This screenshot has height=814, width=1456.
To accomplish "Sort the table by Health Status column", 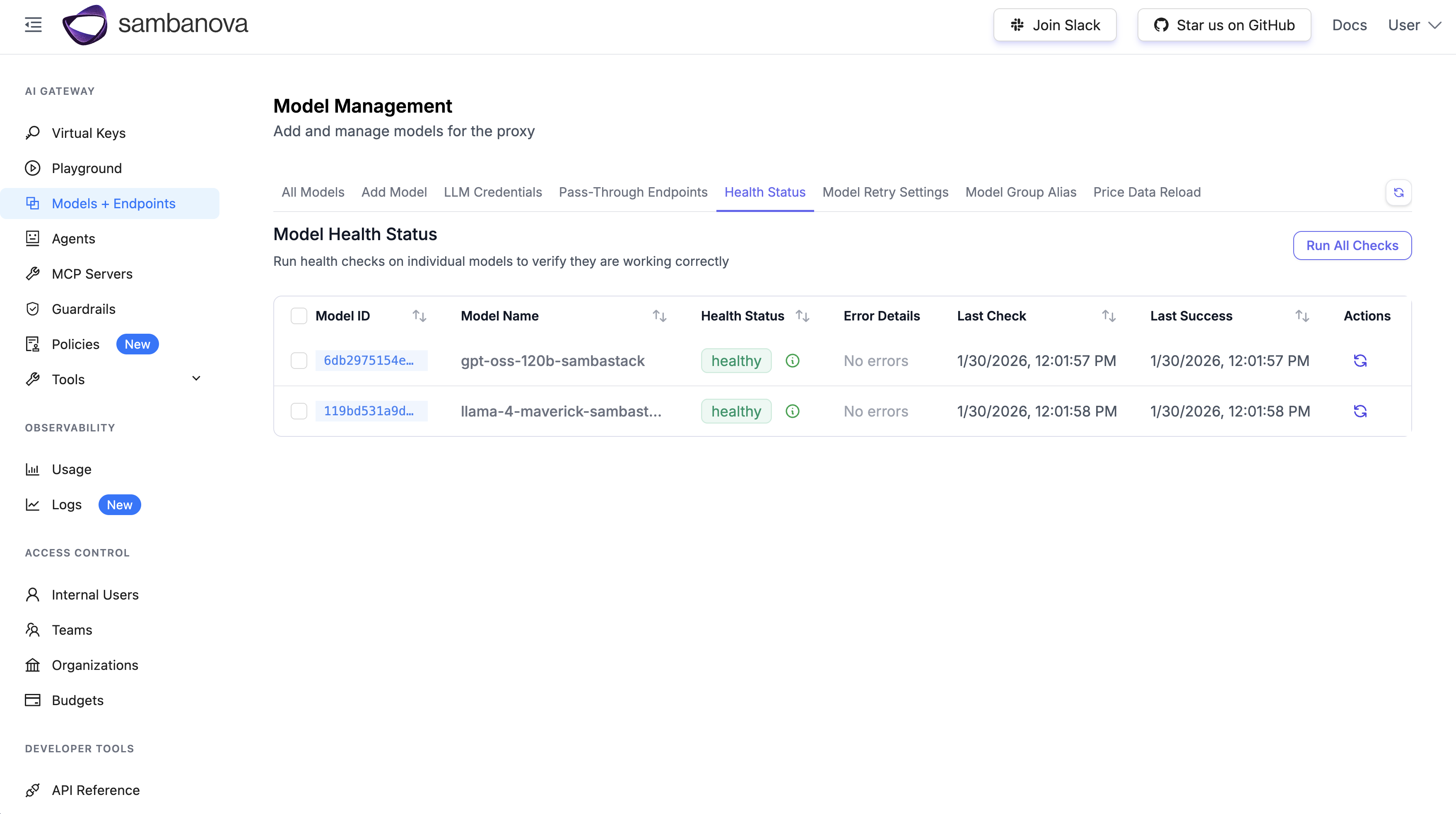I will click(x=803, y=316).
